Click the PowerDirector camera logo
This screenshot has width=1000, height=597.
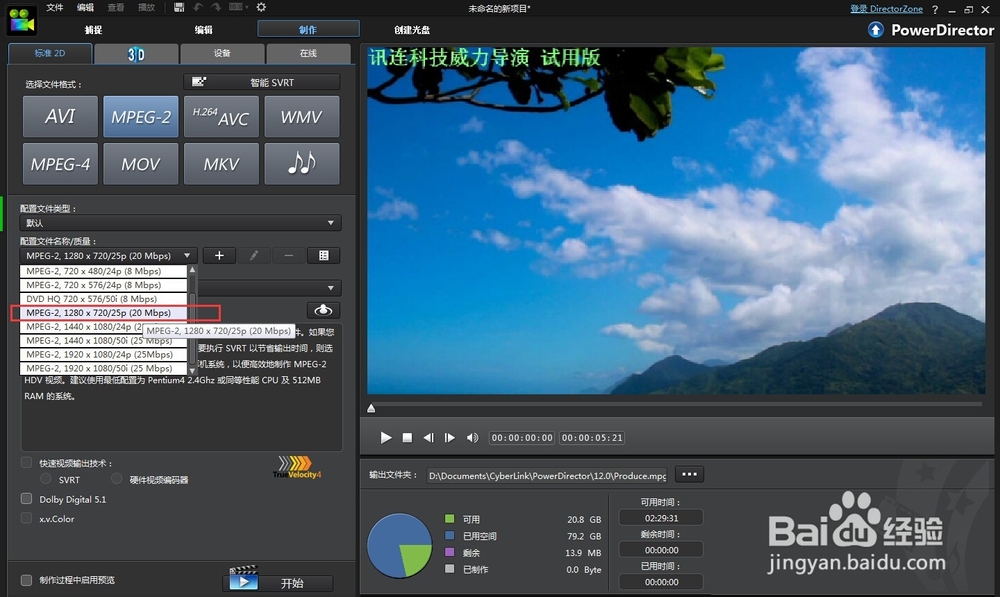(22, 19)
